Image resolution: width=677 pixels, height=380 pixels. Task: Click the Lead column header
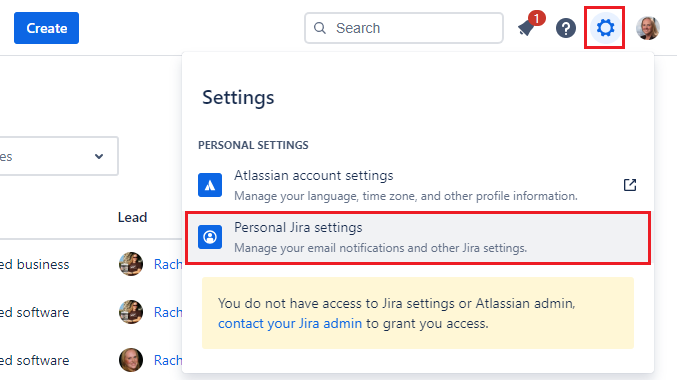133,217
